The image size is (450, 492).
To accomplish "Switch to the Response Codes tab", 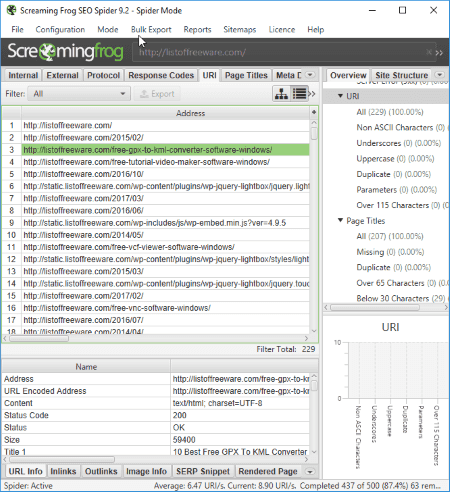I will 161,75.
